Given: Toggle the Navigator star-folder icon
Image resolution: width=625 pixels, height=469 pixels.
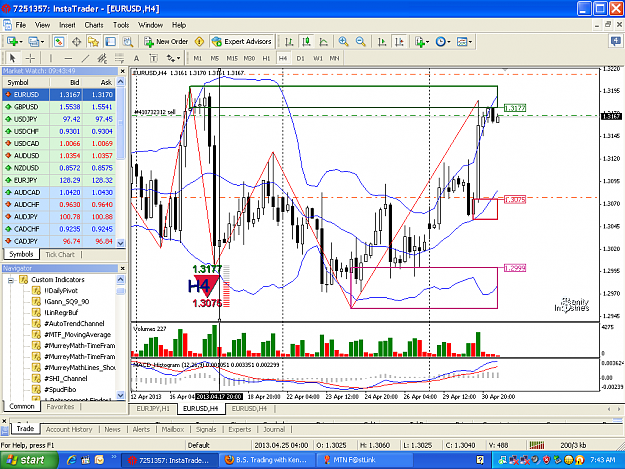Looking at the screenshot, I should tap(93, 41).
